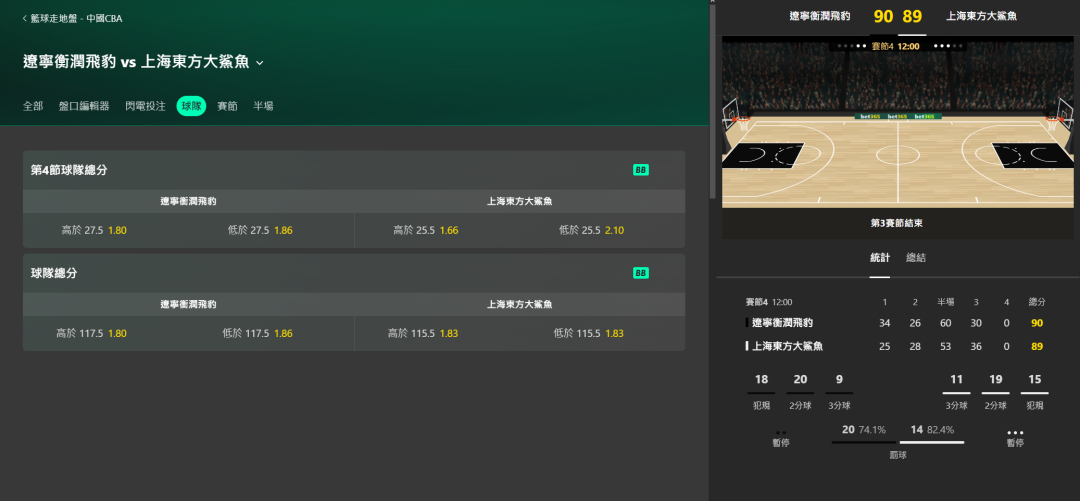Bet 低於 25.5 at 2.10 for 上海
Screen dimensions: 1080x501
click(x=592, y=230)
